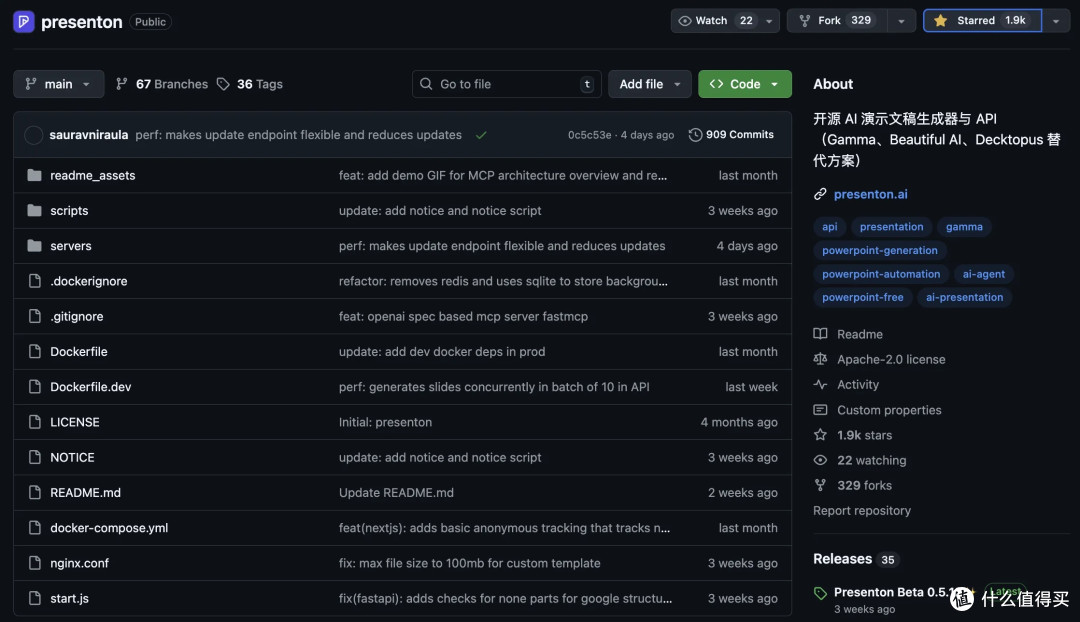
Task: Open commit message 'Initial: presenton'
Action: [x=385, y=422]
